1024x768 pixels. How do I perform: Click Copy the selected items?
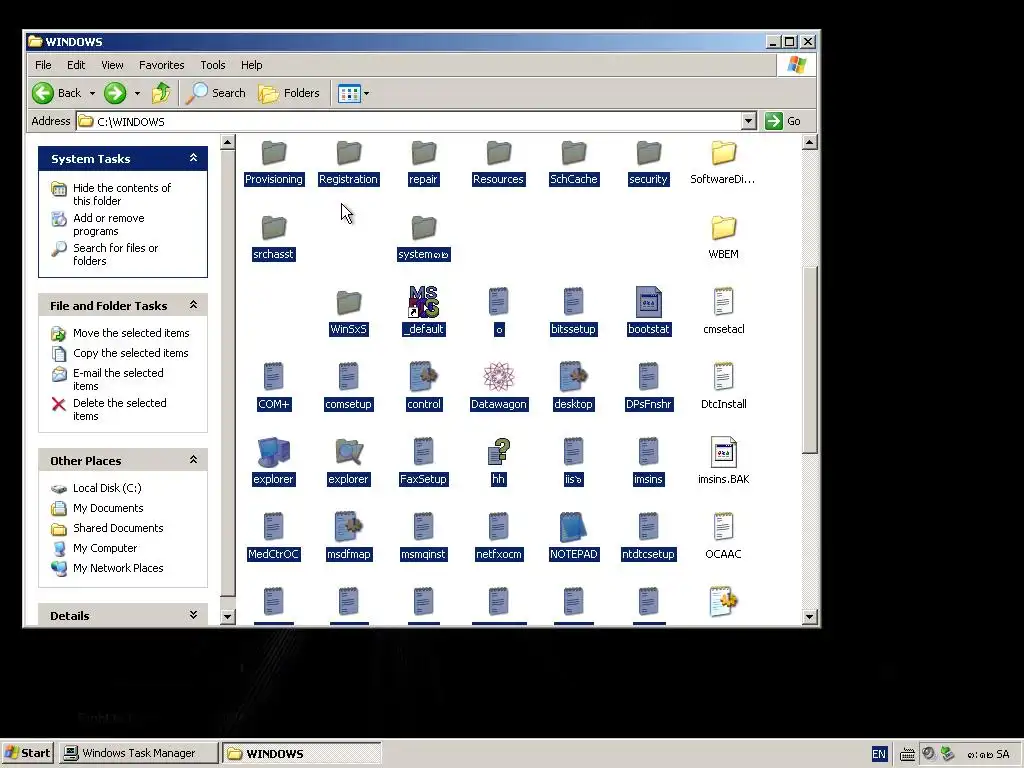(130, 353)
